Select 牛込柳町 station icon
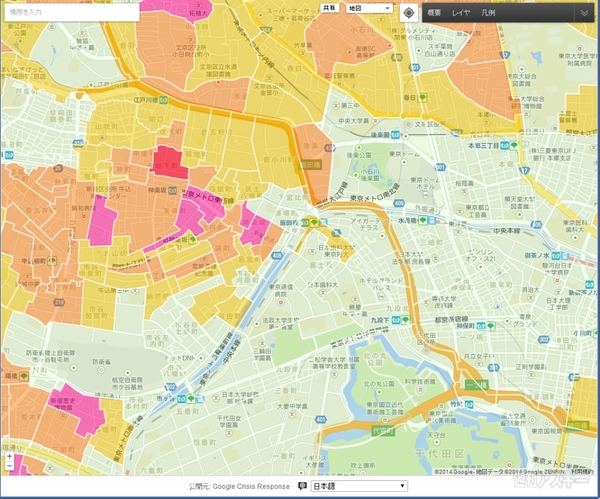The width and height of the screenshot is (600, 499). (x=52, y=261)
